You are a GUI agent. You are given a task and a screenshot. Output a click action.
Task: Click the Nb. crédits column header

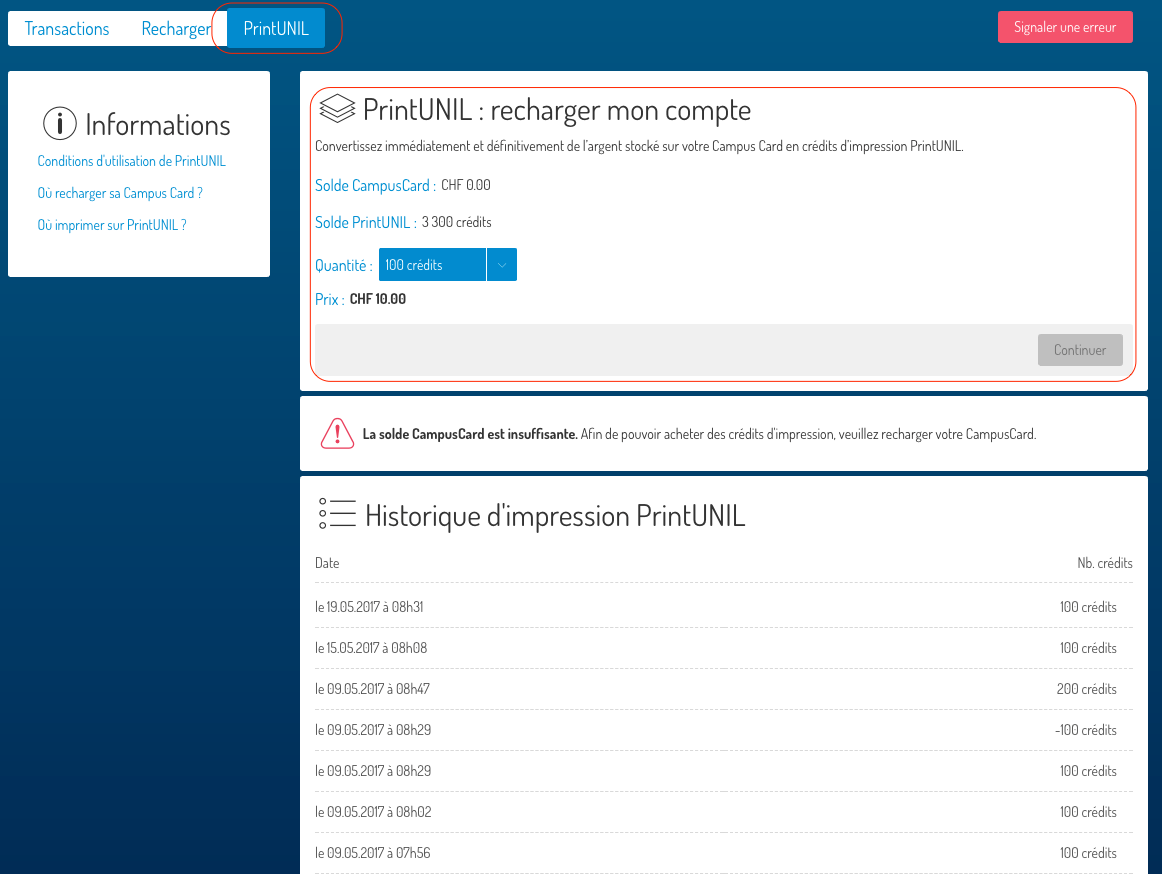(x=1104, y=563)
